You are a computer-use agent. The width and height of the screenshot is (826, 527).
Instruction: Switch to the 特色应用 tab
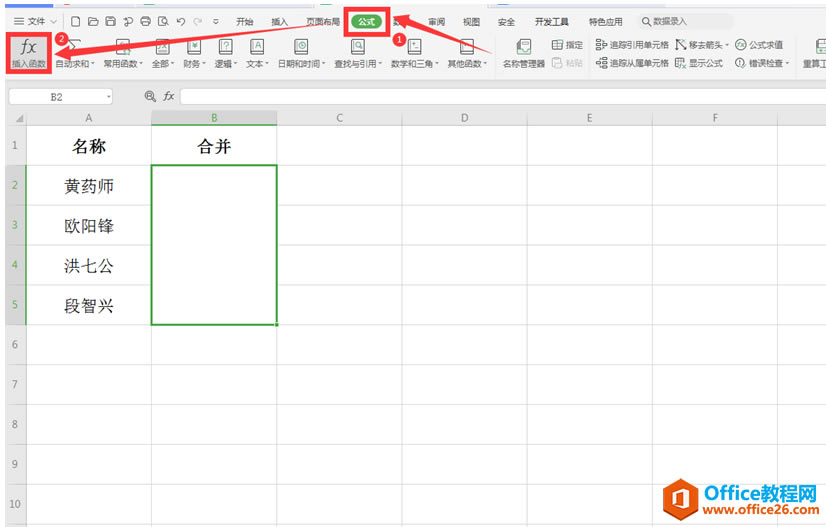coord(605,22)
